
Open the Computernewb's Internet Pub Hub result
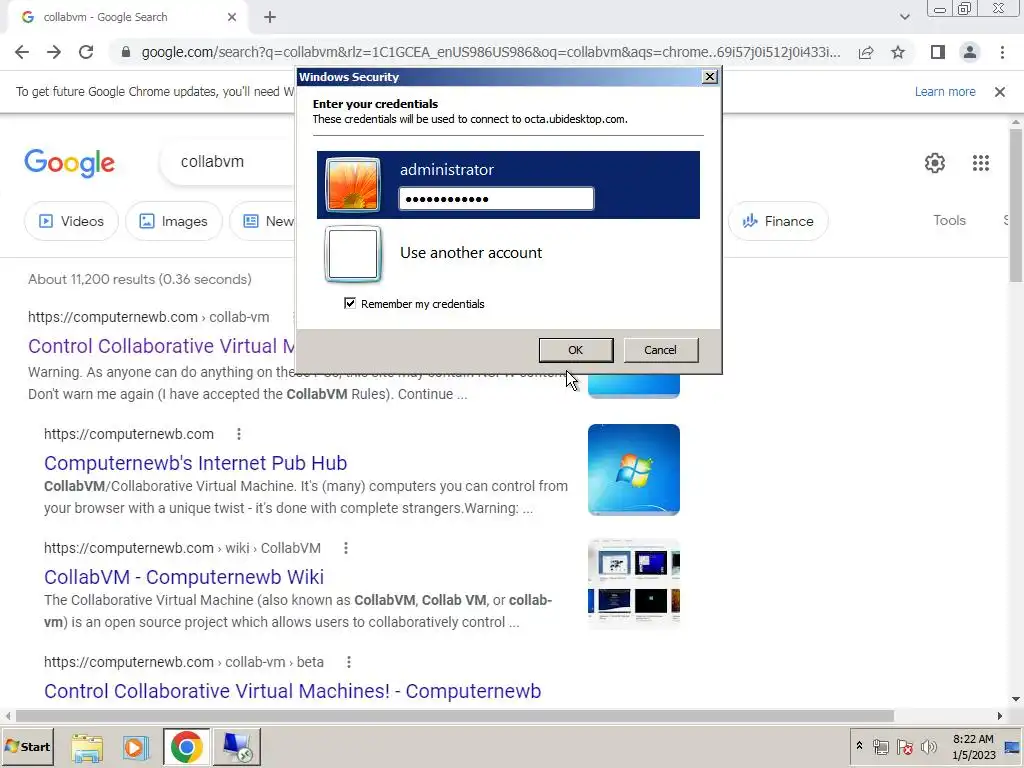[x=195, y=463]
